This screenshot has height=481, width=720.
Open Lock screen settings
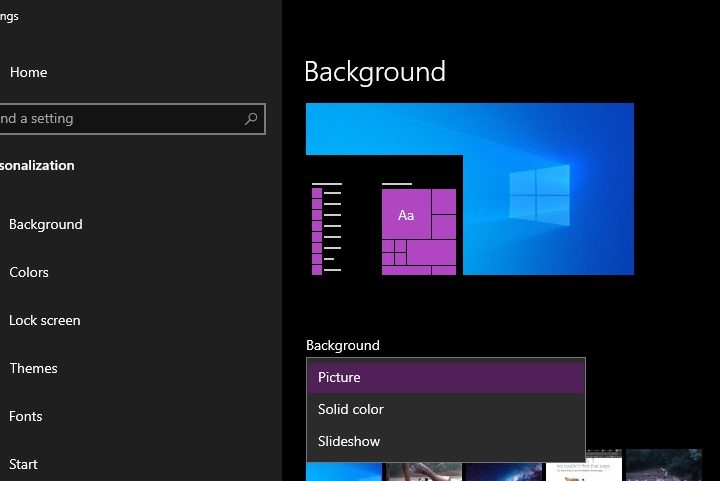pos(45,320)
